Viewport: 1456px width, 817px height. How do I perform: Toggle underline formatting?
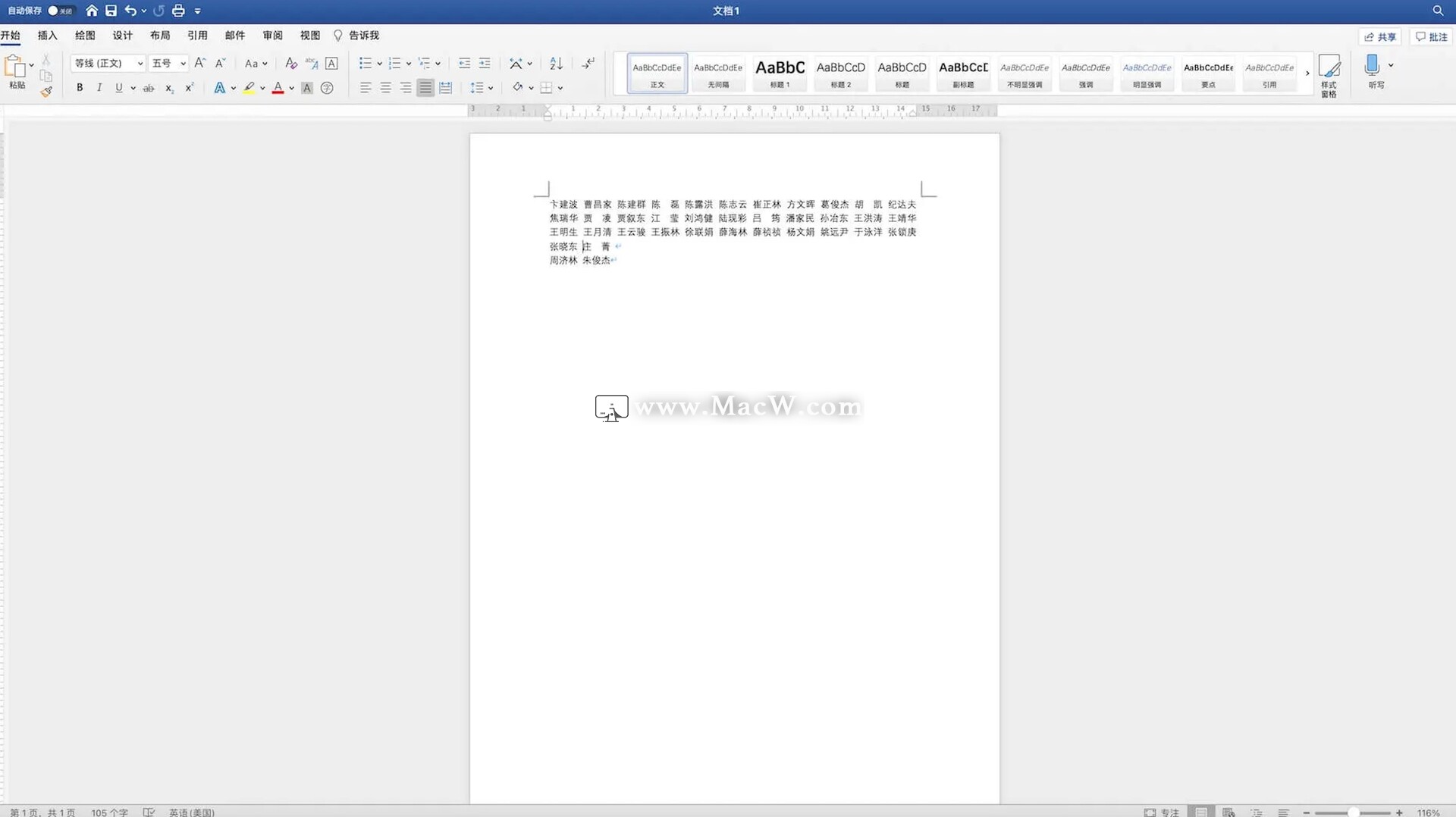pyautogui.click(x=118, y=88)
